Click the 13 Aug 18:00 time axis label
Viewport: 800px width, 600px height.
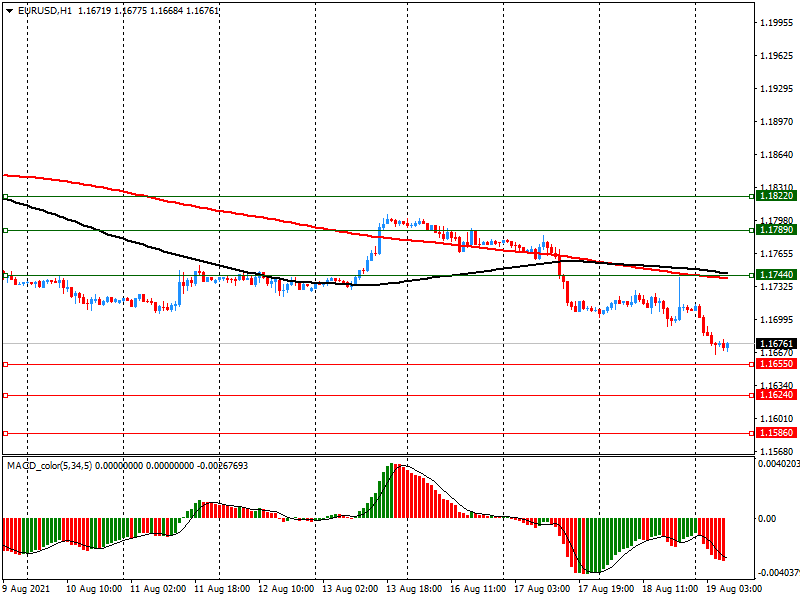[x=414, y=589]
